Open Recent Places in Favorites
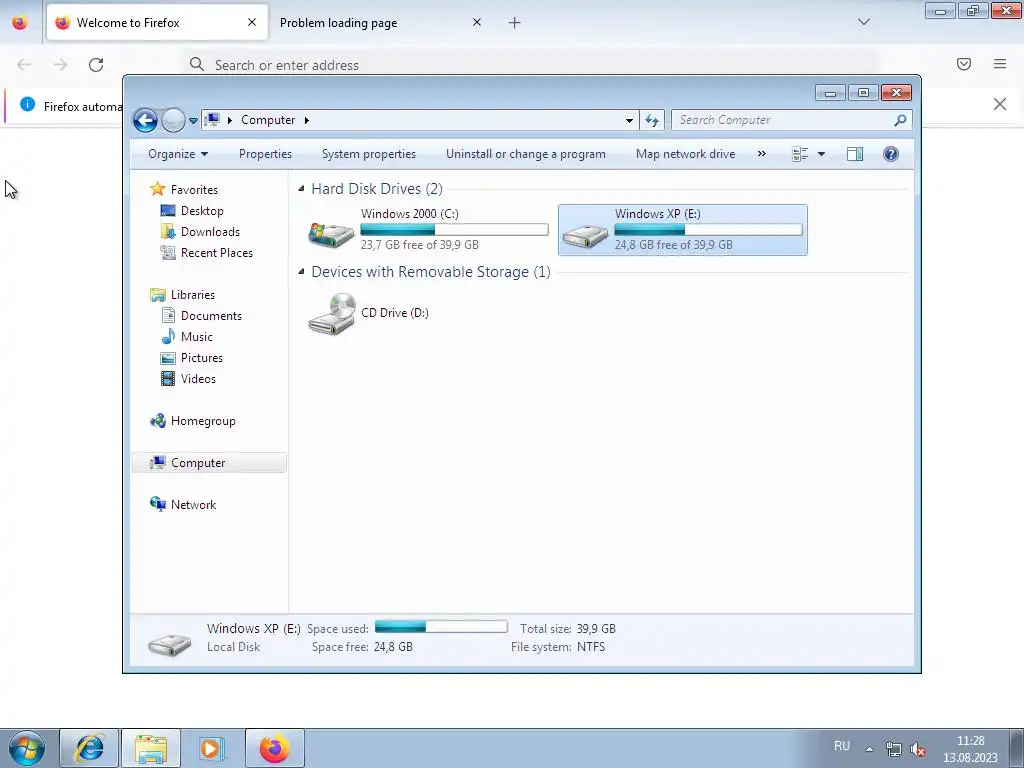The height and width of the screenshot is (768, 1024). (216, 253)
